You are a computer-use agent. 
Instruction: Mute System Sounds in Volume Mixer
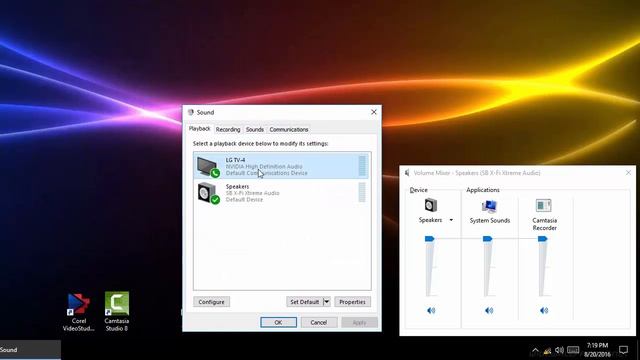pyautogui.click(x=489, y=311)
